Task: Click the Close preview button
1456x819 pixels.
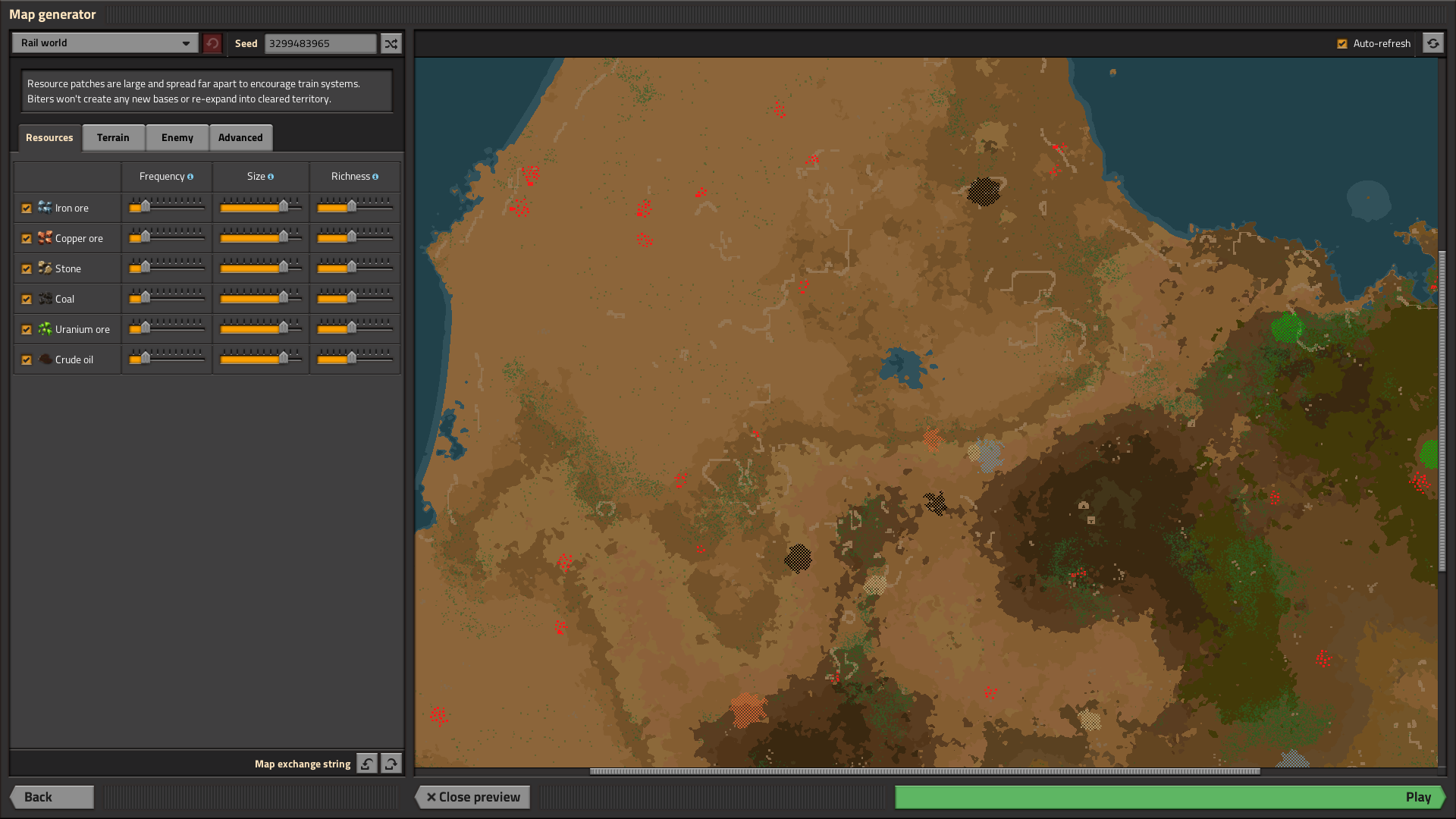Action: 472,797
